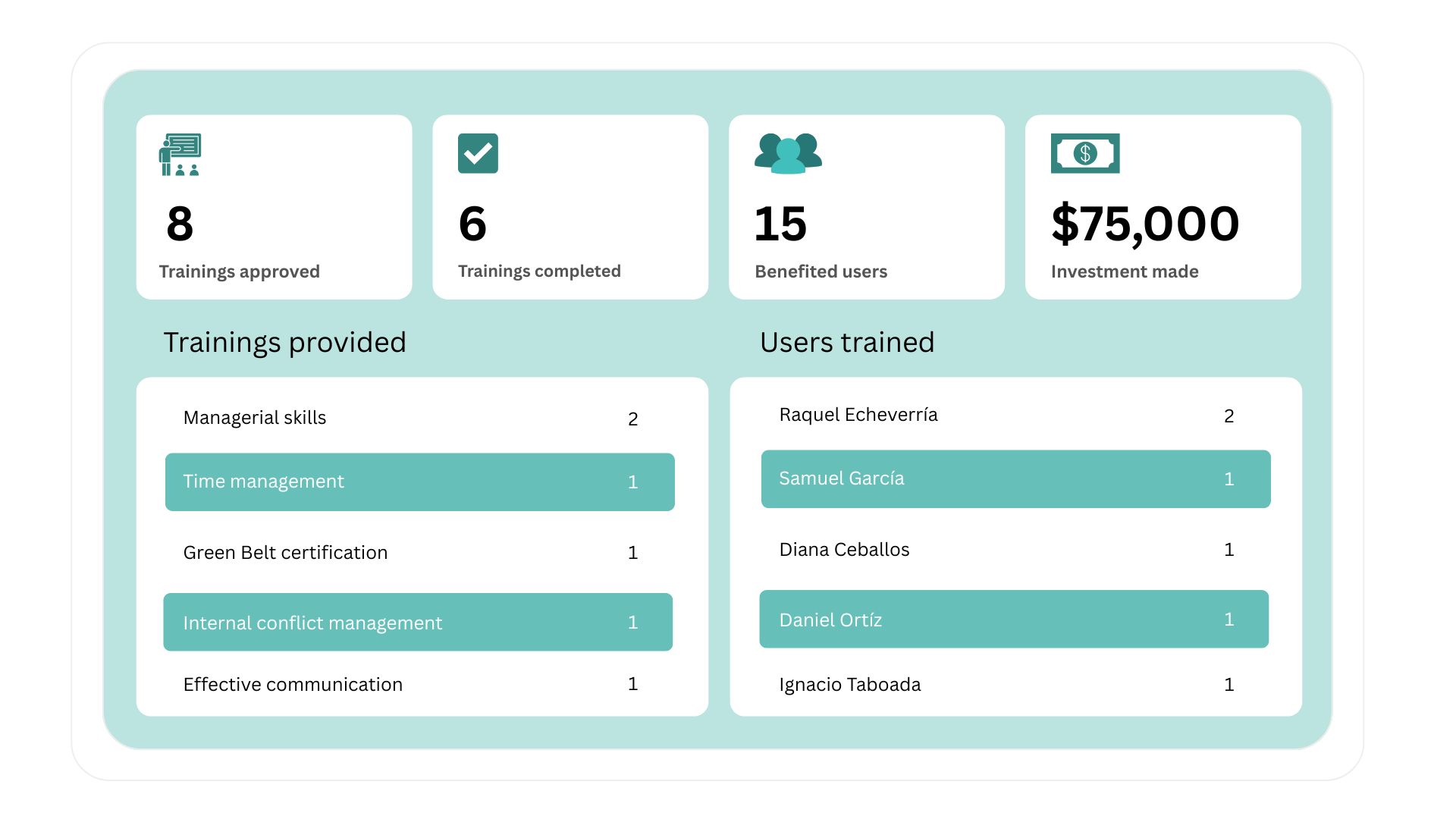Click the $75,000 investment amount
This screenshot has height=819, width=1456.
[x=1145, y=224]
